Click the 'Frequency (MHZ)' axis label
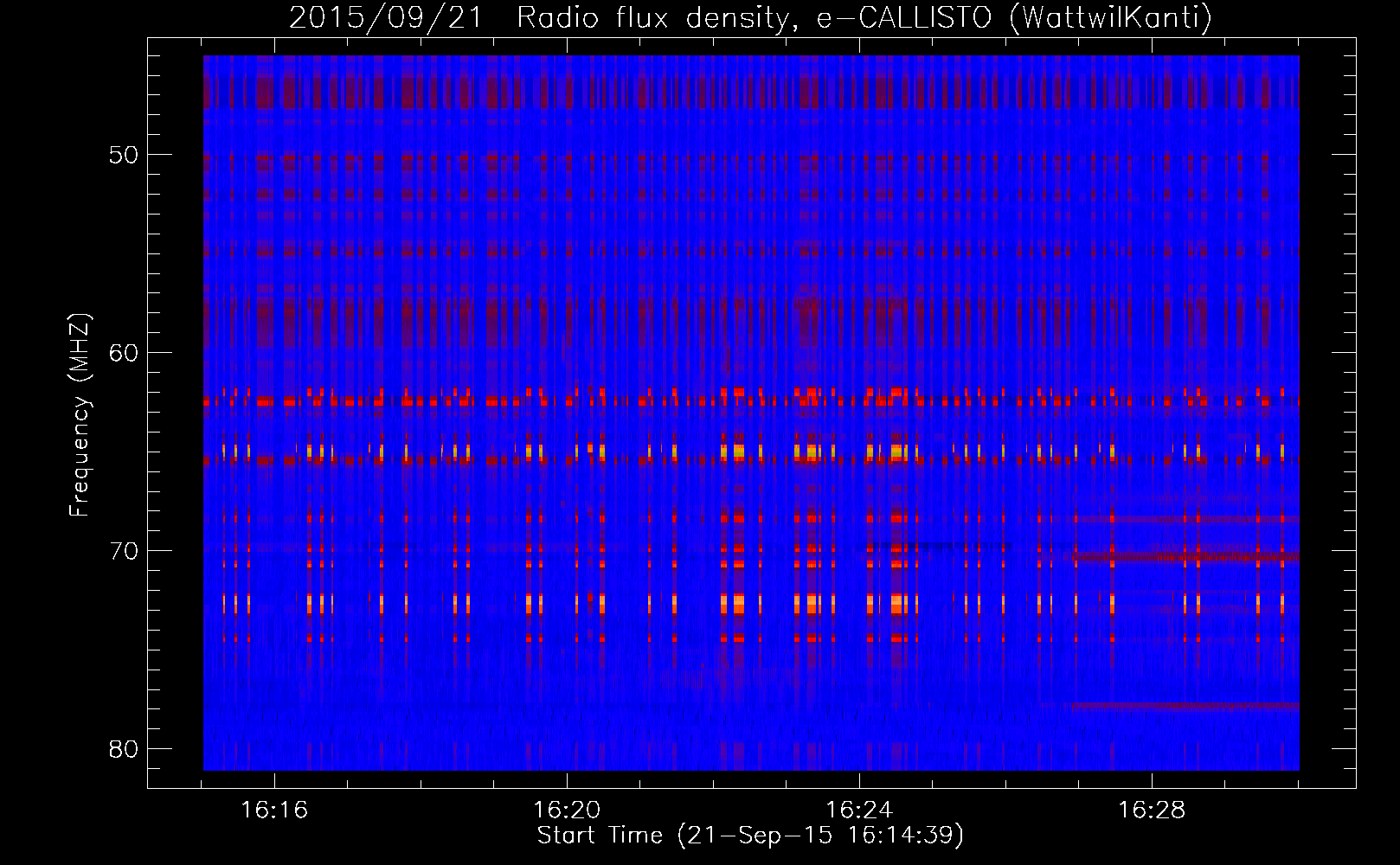1400x865 pixels. tap(80, 415)
